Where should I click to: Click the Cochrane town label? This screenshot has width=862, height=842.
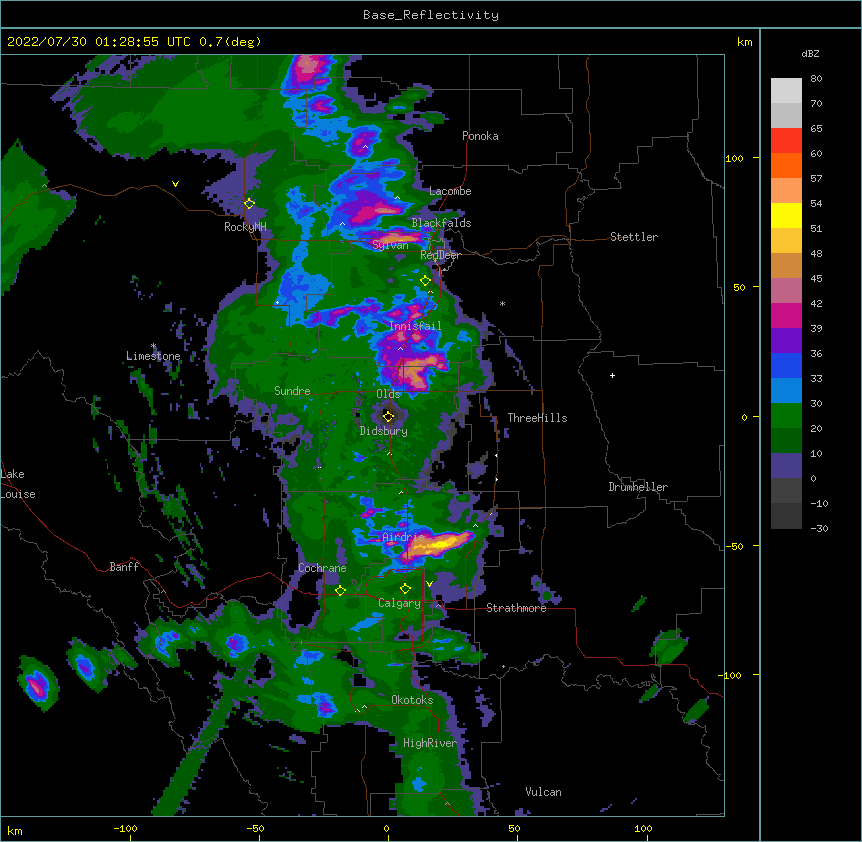point(322,568)
